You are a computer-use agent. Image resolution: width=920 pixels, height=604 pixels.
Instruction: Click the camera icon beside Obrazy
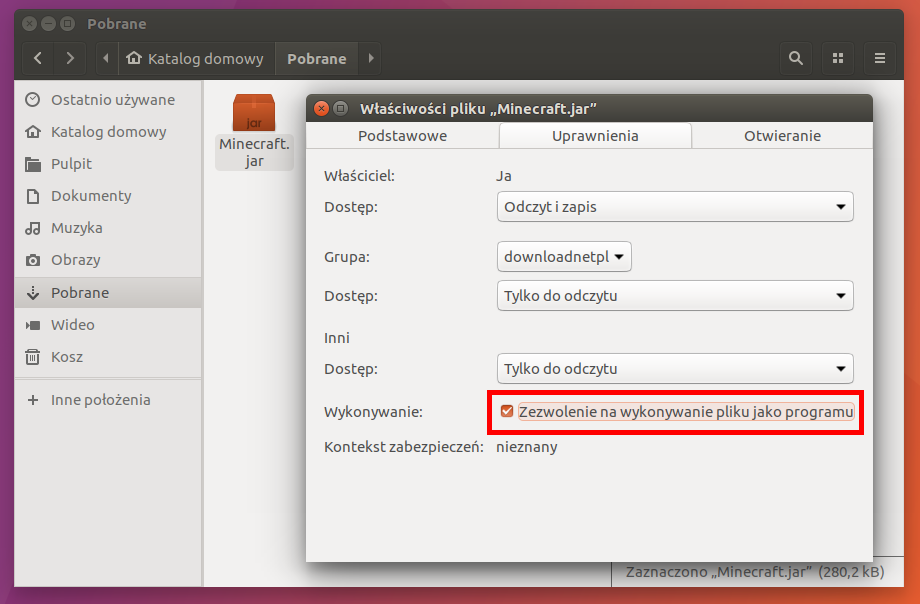pos(33,260)
